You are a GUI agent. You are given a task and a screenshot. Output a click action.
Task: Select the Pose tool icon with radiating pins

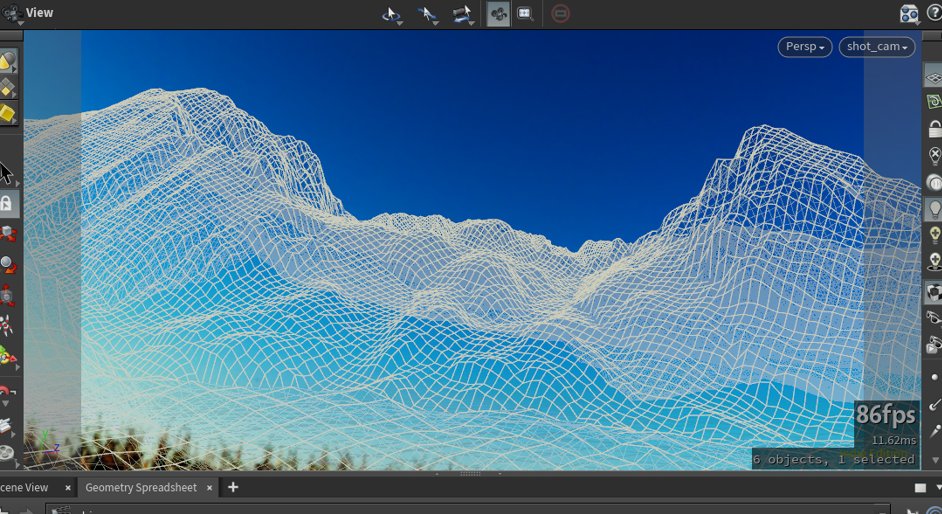pos(7,325)
